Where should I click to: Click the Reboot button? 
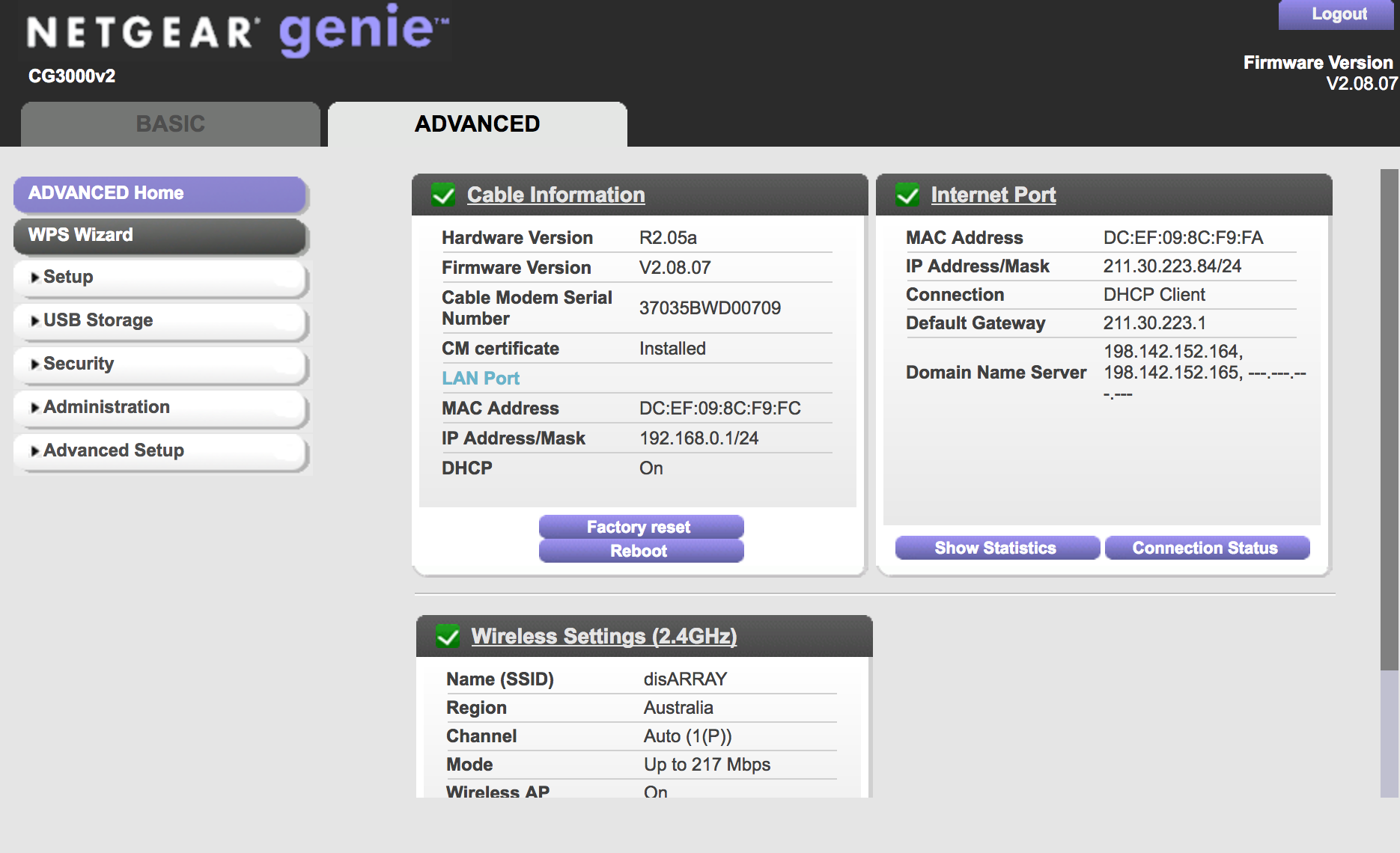coord(641,551)
